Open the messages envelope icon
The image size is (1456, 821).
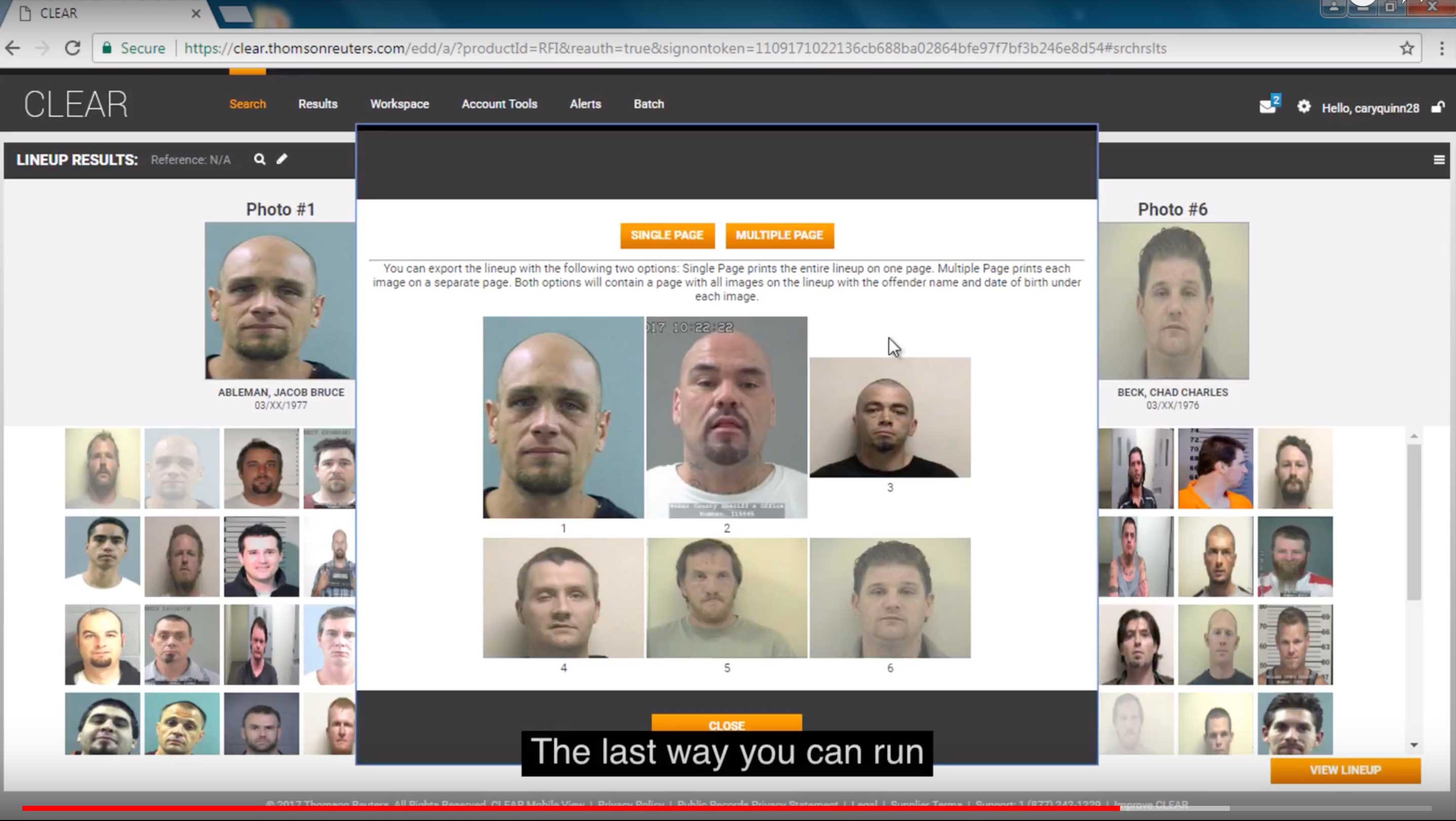pyautogui.click(x=1268, y=107)
